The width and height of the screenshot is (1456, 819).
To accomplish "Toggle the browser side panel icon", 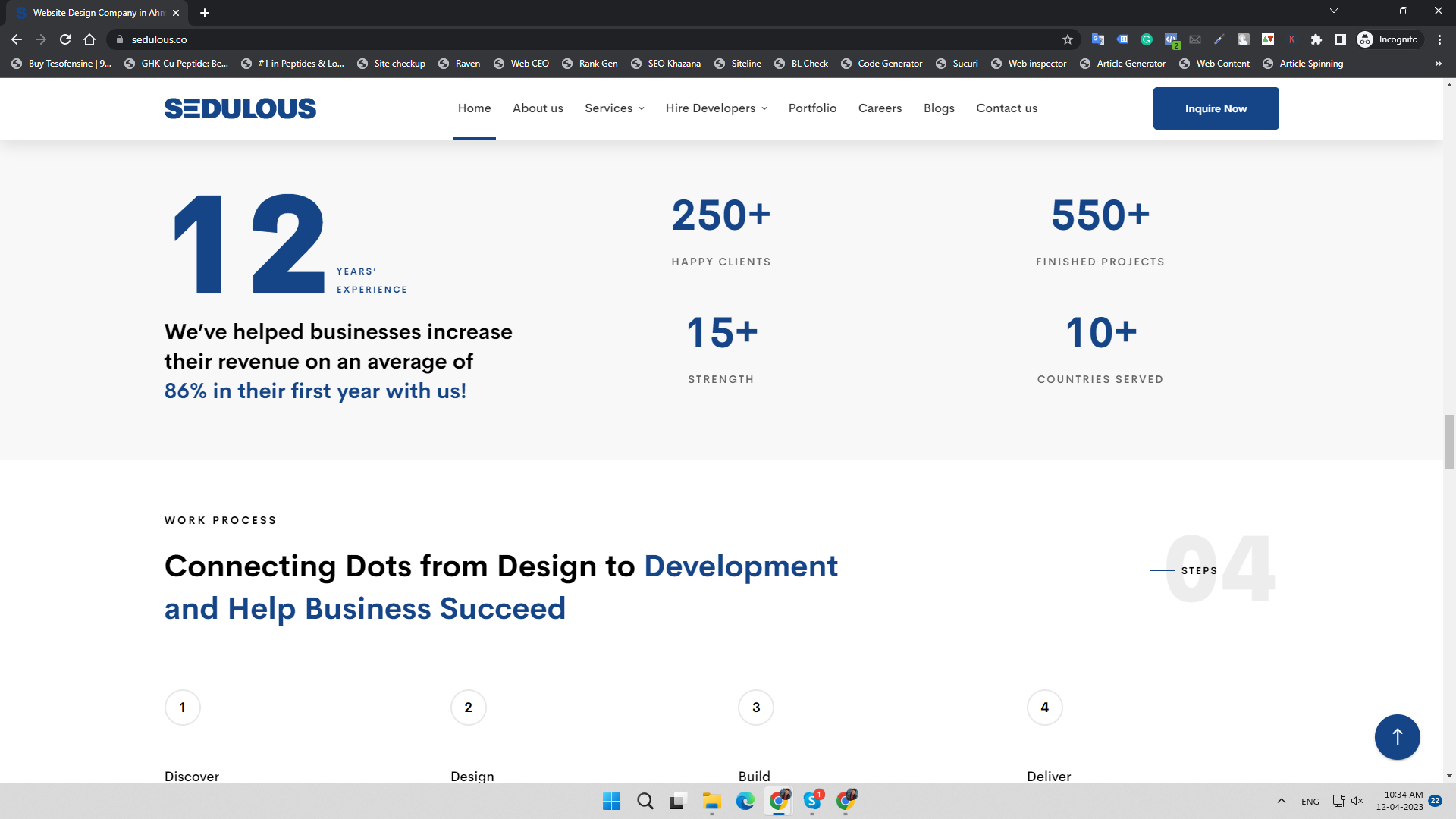I will [1341, 39].
